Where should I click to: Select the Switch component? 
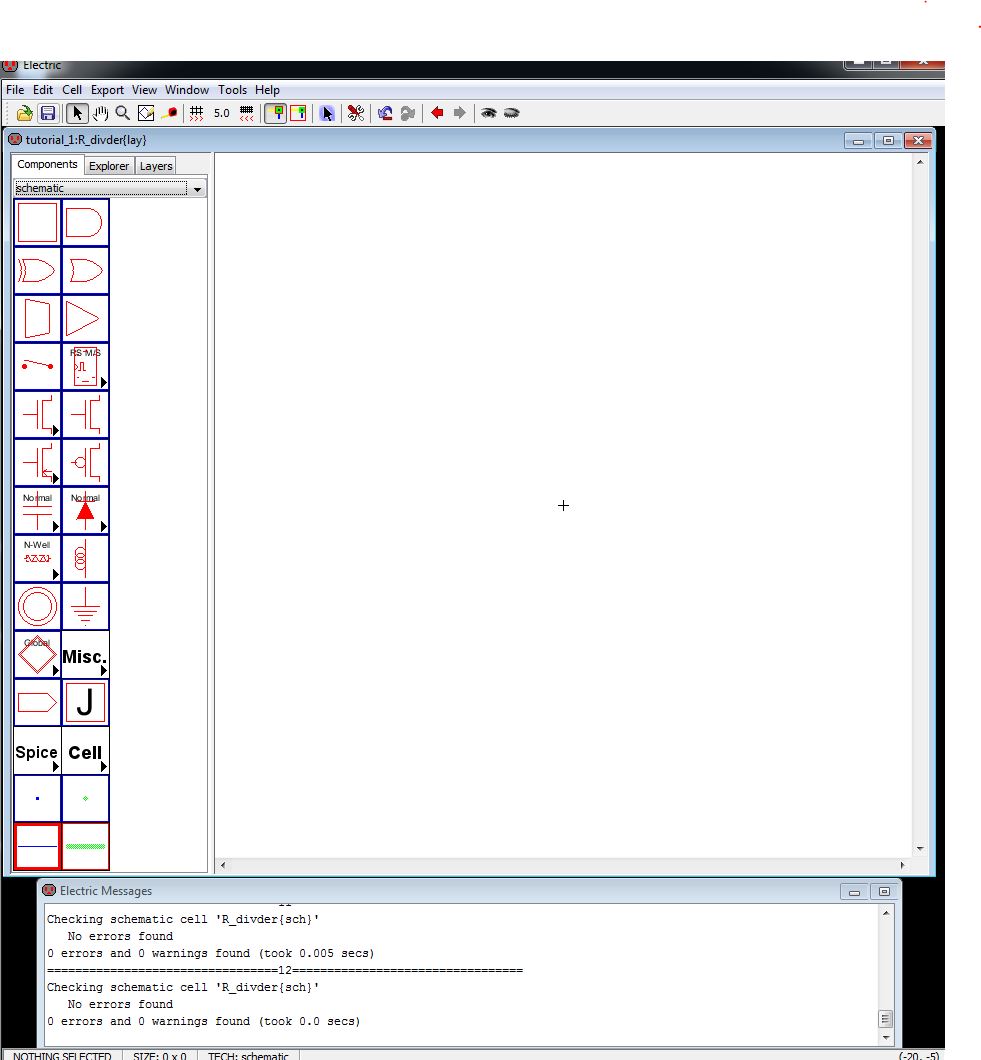click(x=37, y=366)
